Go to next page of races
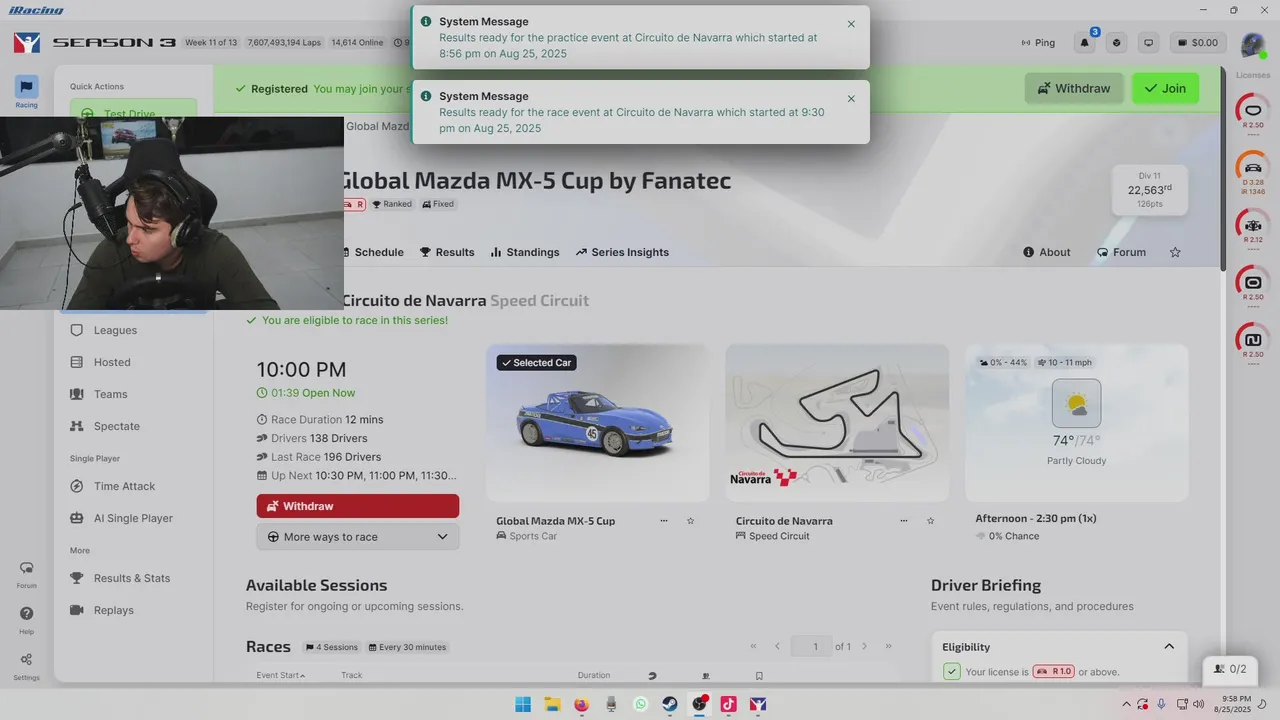 click(865, 646)
